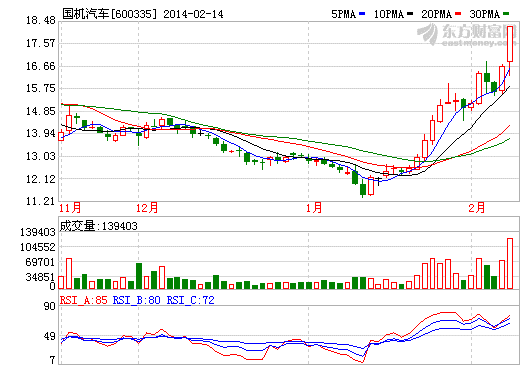Click the 12.12 price axis label
Screen dimensions: 520x365
pyautogui.click(x=41, y=179)
